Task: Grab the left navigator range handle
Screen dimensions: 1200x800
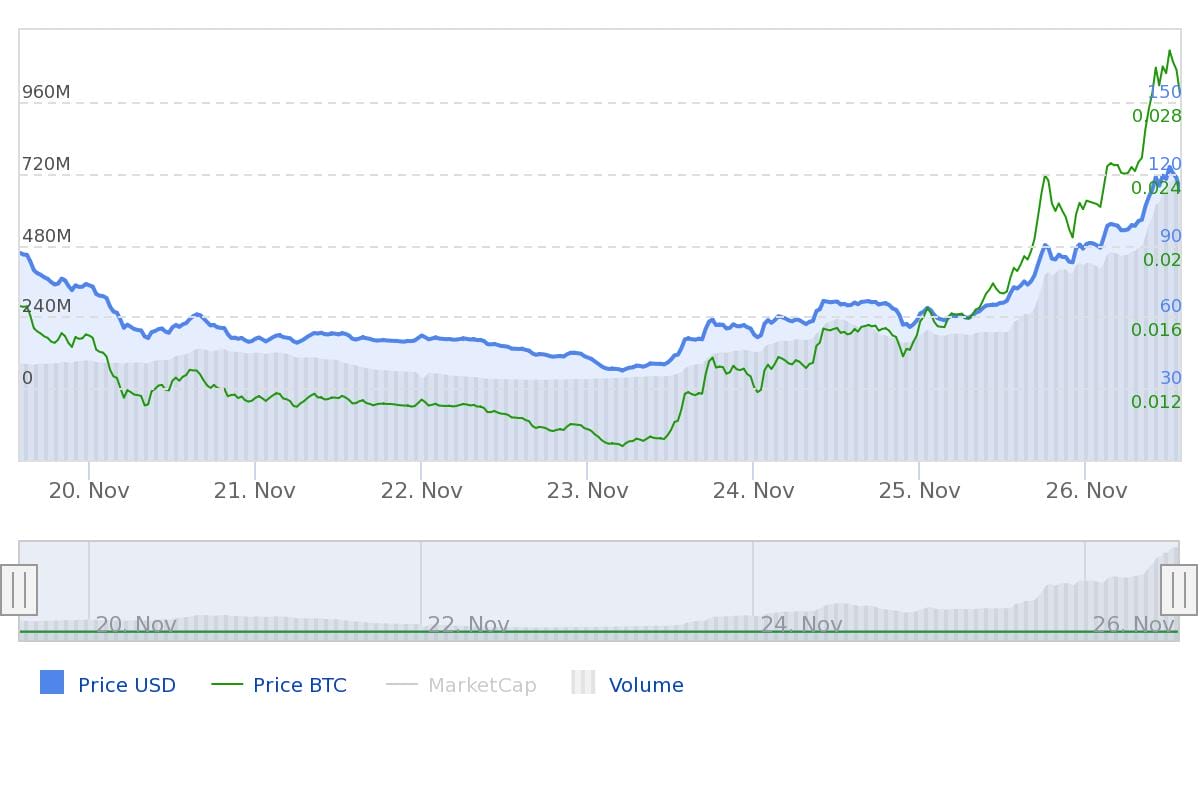Action: click(19, 590)
